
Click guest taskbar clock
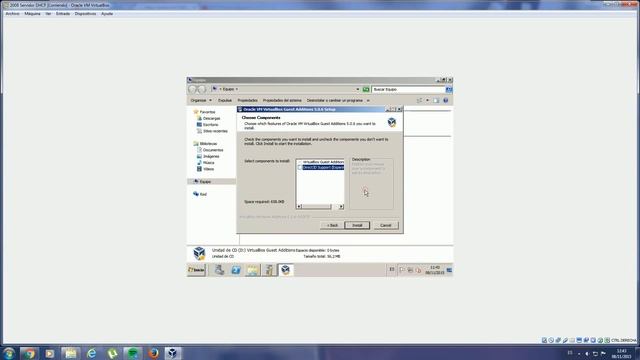pos(435,270)
